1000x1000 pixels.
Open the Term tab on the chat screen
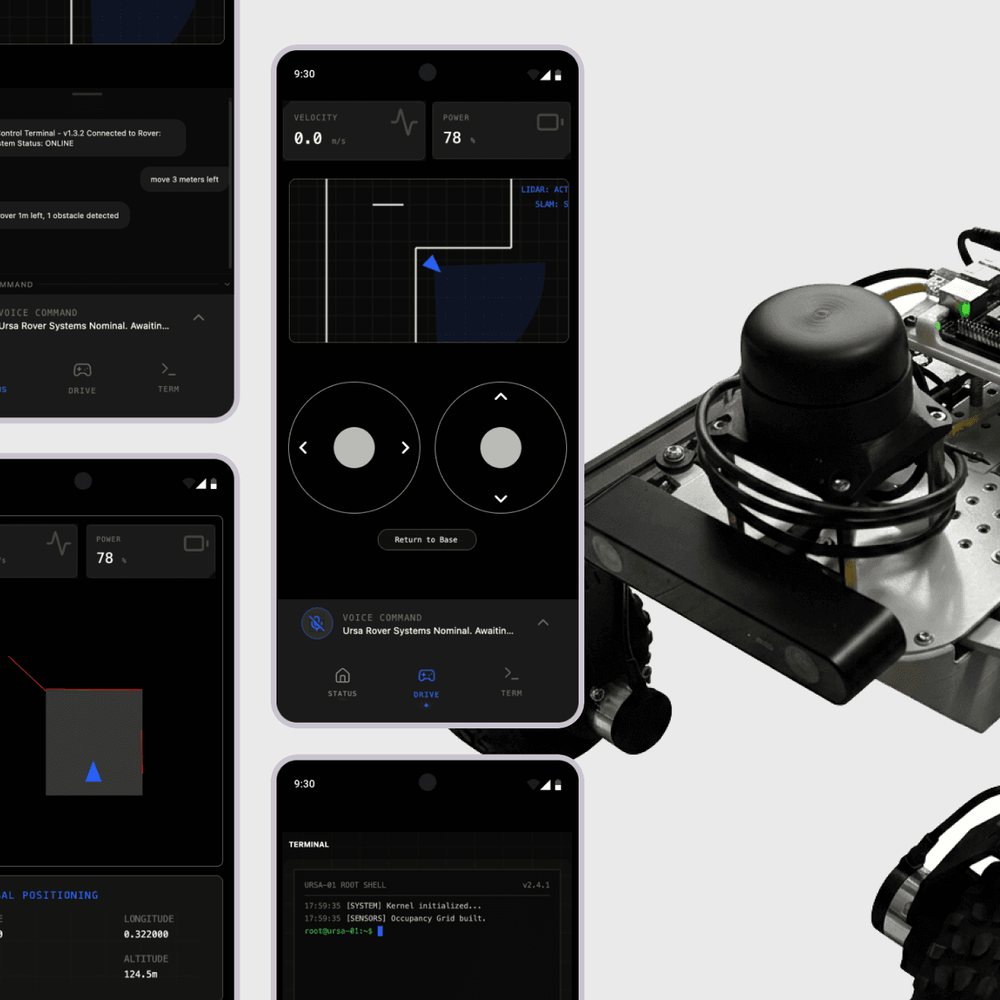(168, 378)
